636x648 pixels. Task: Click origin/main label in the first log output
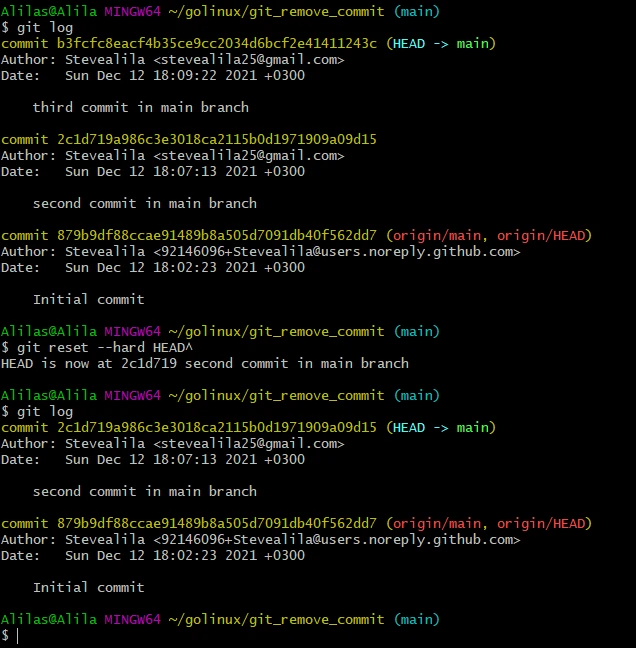tap(436, 235)
